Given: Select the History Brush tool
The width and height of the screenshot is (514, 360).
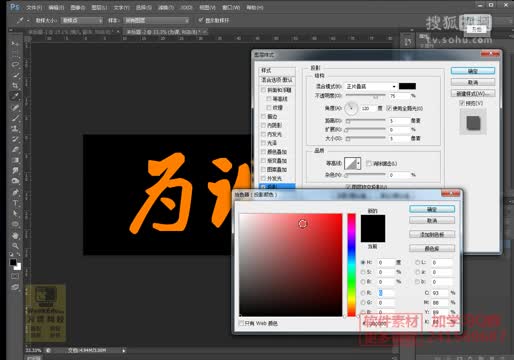Looking at the screenshot, I should [15, 139].
